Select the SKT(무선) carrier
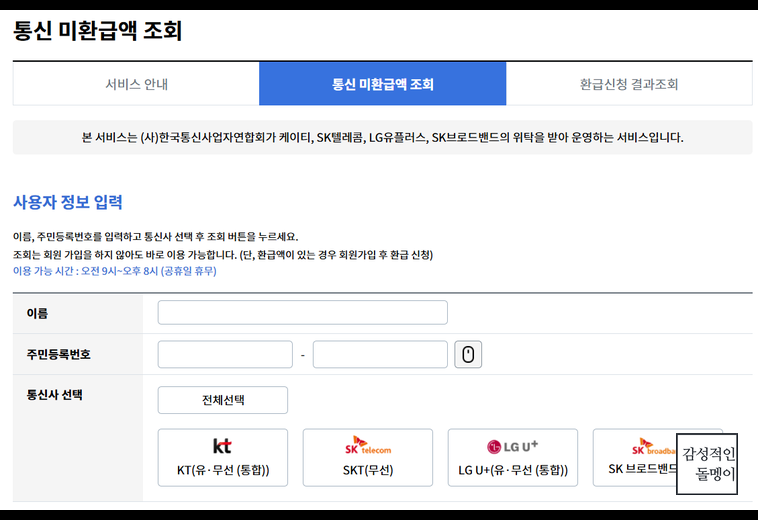This screenshot has height=520, width=758. click(x=368, y=458)
